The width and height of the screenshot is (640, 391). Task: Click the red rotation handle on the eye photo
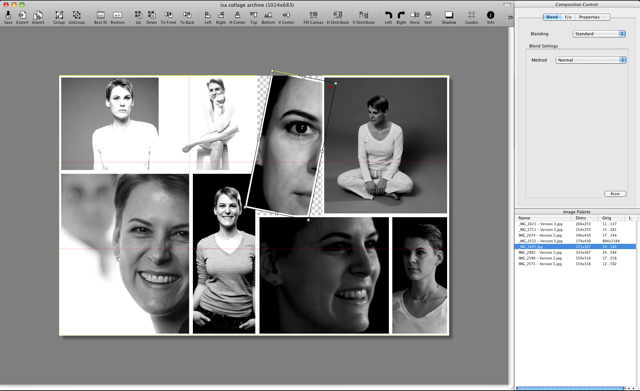(x=331, y=87)
